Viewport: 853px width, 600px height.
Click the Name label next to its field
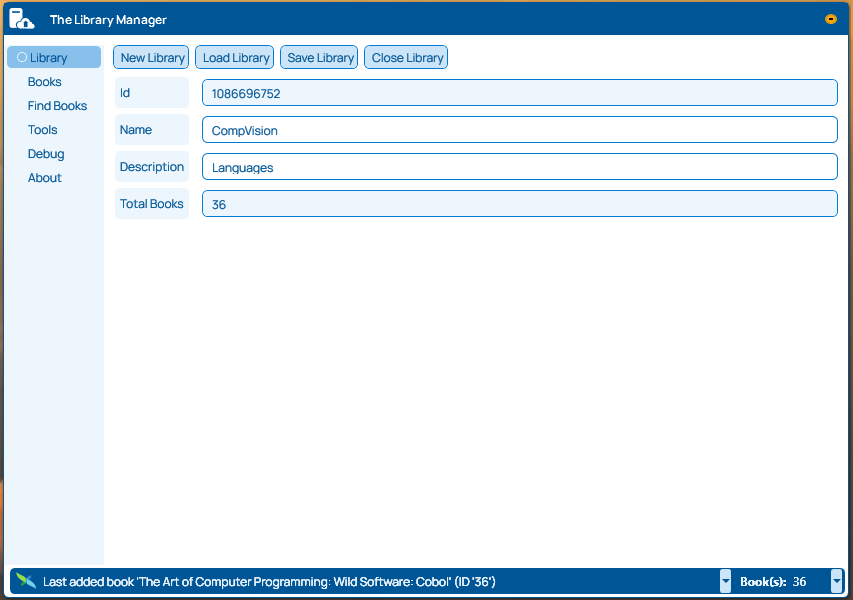(x=151, y=129)
